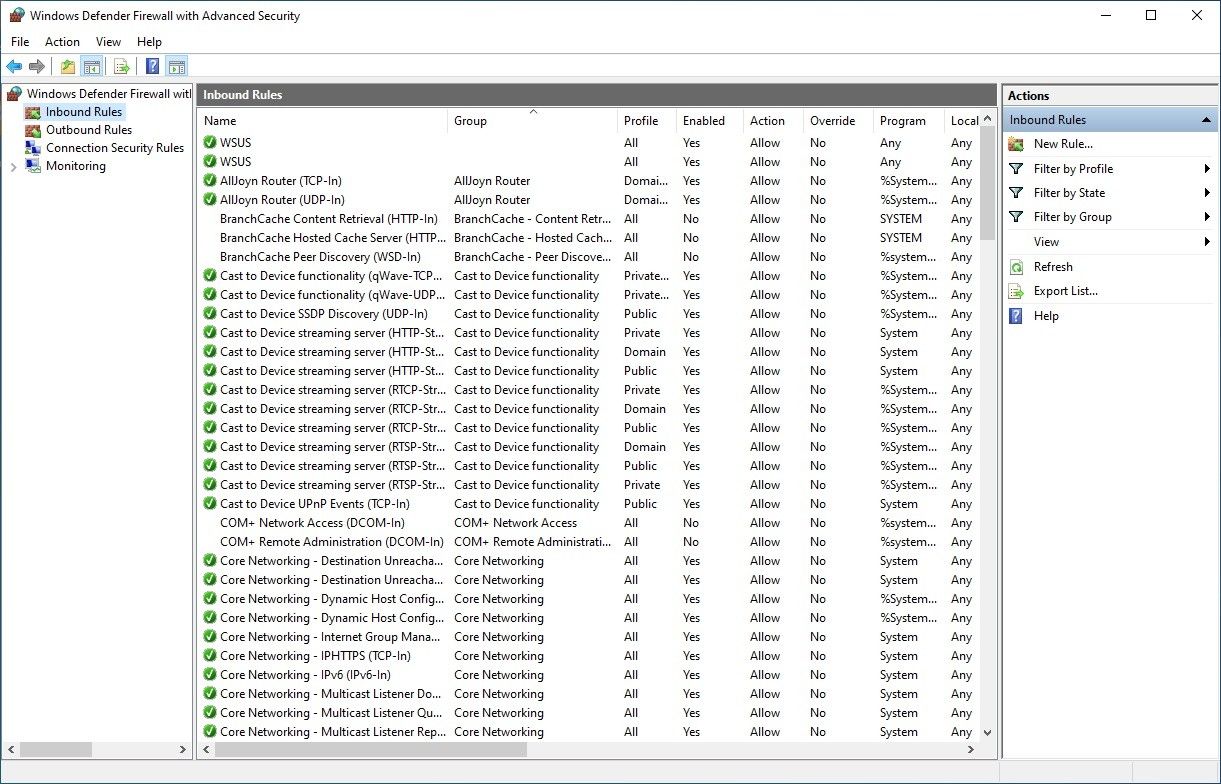Sort by the Group column header
The width and height of the screenshot is (1221, 784).
[x=532, y=121]
